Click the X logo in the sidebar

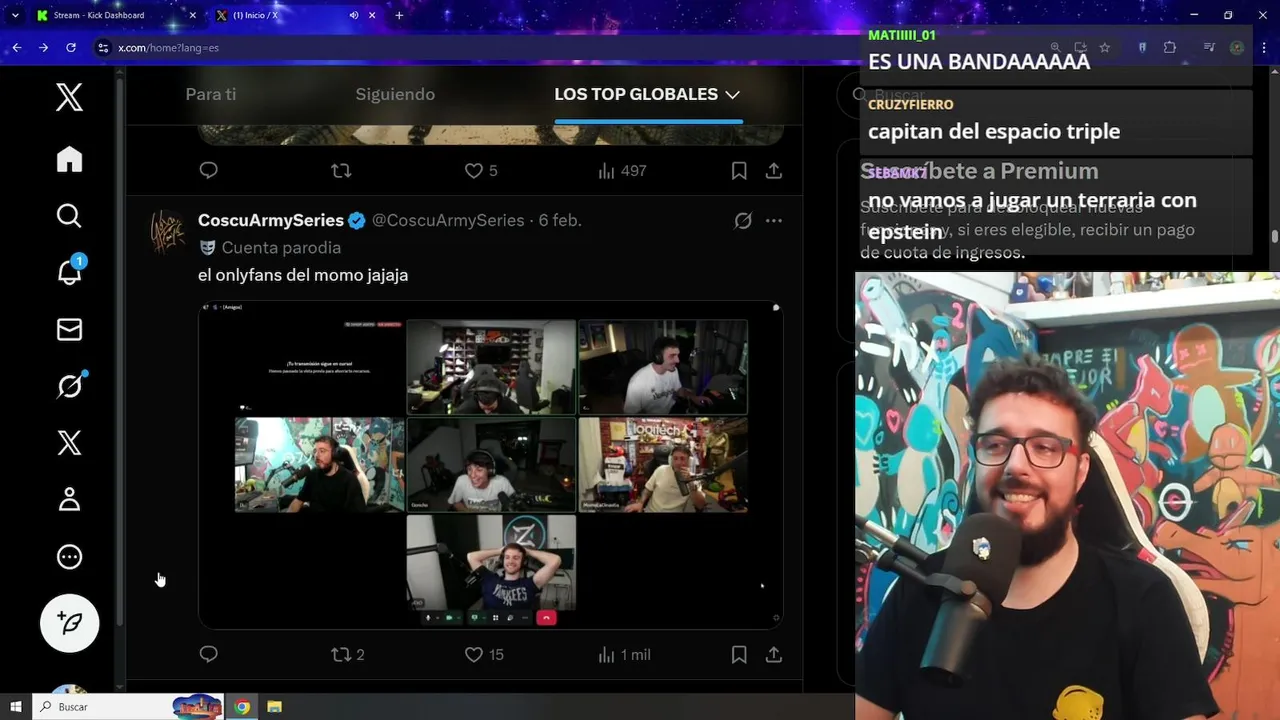click(69, 98)
